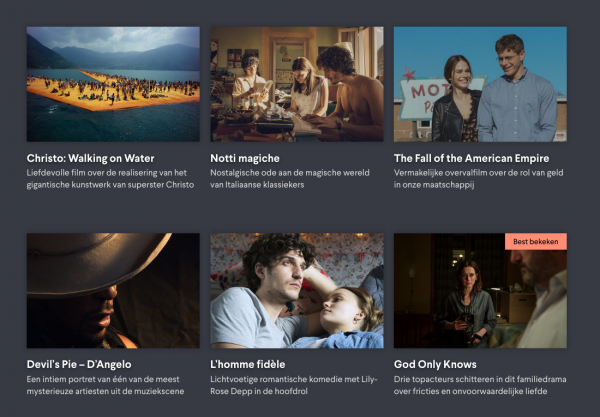Select the description starting 'Een intiem portret'

tap(105, 385)
